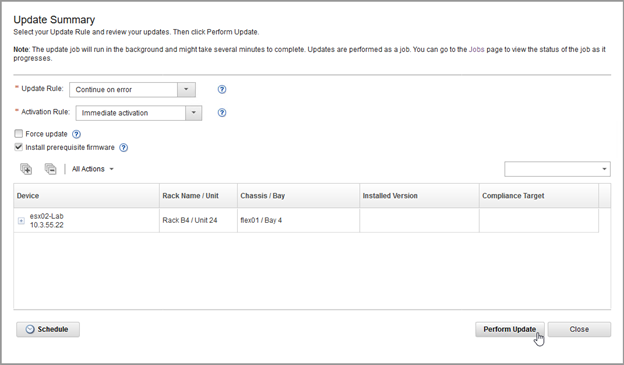Sort by Installed Version column header
This screenshot has width=624, height=365.
click(419, 195)
